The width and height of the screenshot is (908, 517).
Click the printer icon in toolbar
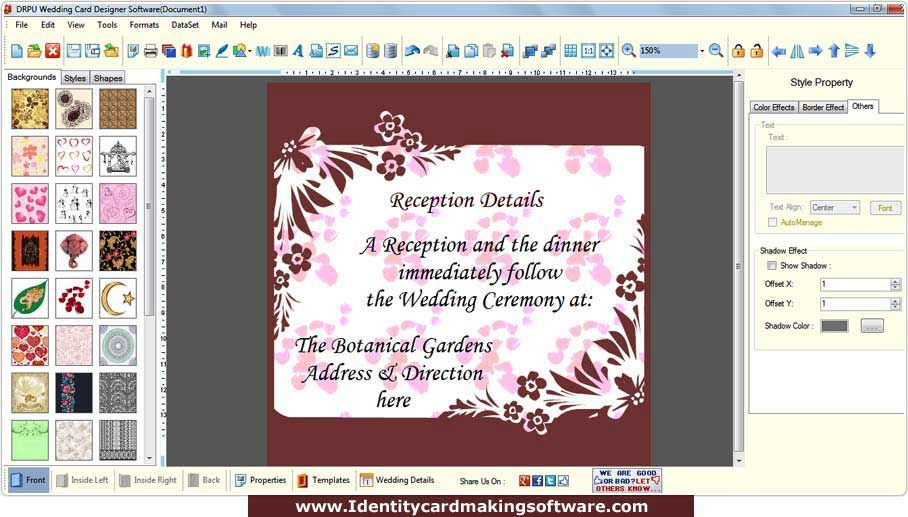click(x=151, y=51)
